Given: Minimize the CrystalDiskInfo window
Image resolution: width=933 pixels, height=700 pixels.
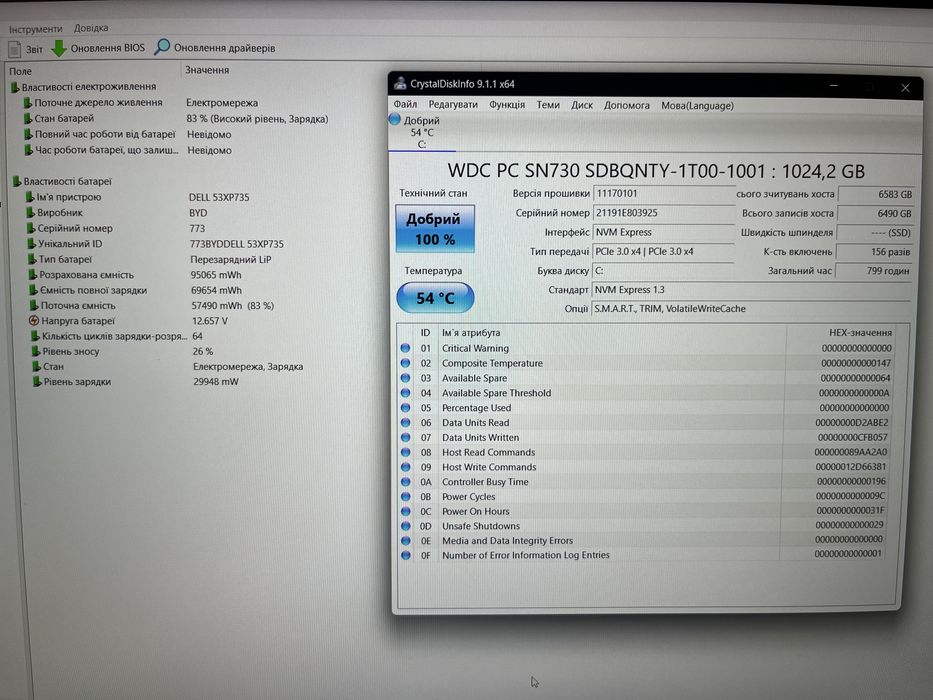Looking at the screenshot, I should (834, 86).
